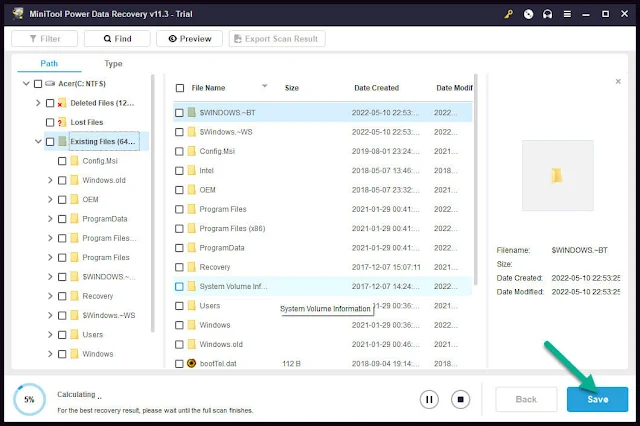The image size is (640, 426).
Task: Click the folder tree vertical scrollbar
Action: (153, 203)
